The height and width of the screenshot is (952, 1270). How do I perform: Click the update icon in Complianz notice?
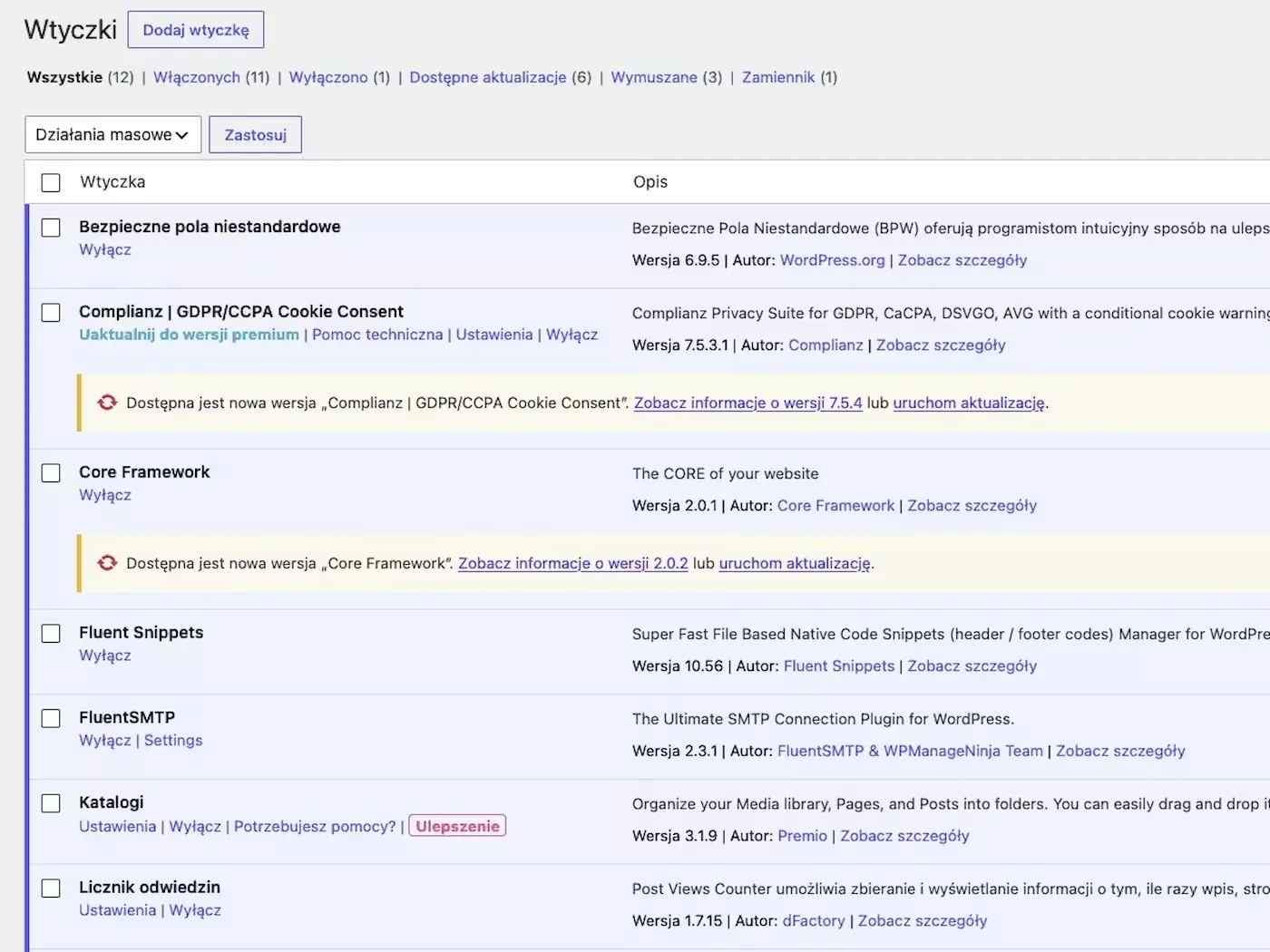(107, 403)
